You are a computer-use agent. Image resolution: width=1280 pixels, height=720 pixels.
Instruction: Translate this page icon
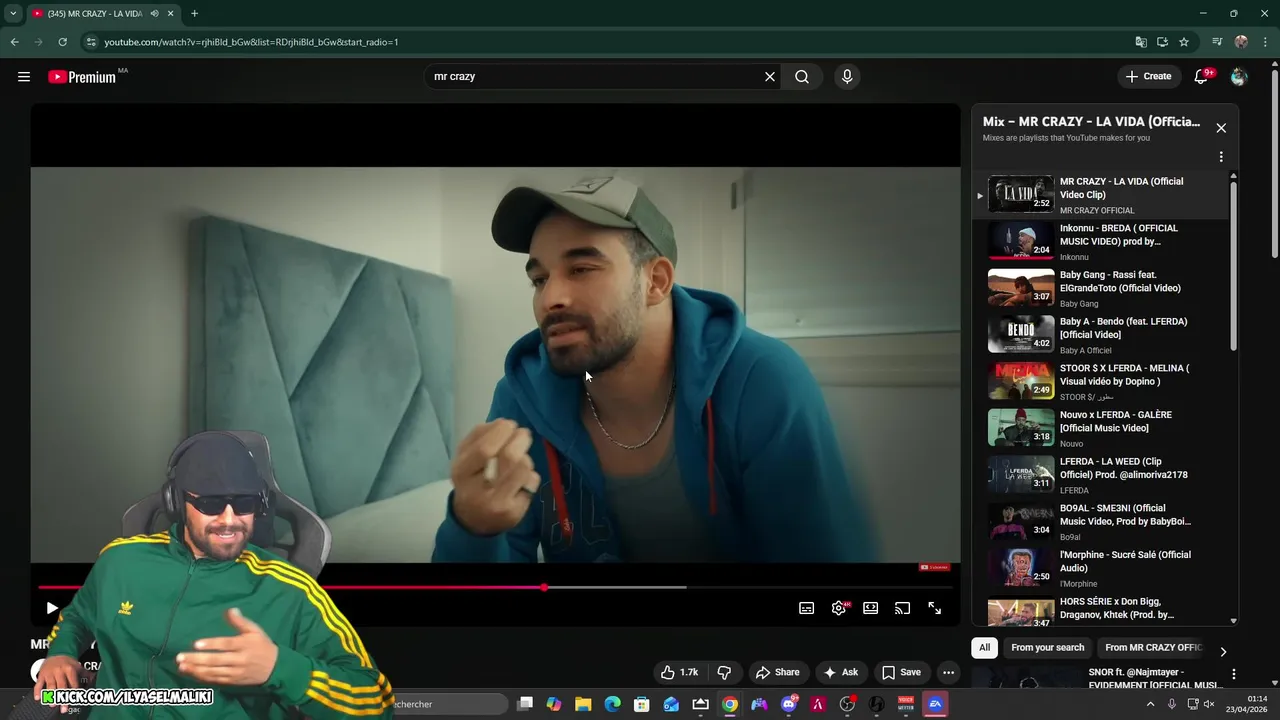pos(1141,42)
